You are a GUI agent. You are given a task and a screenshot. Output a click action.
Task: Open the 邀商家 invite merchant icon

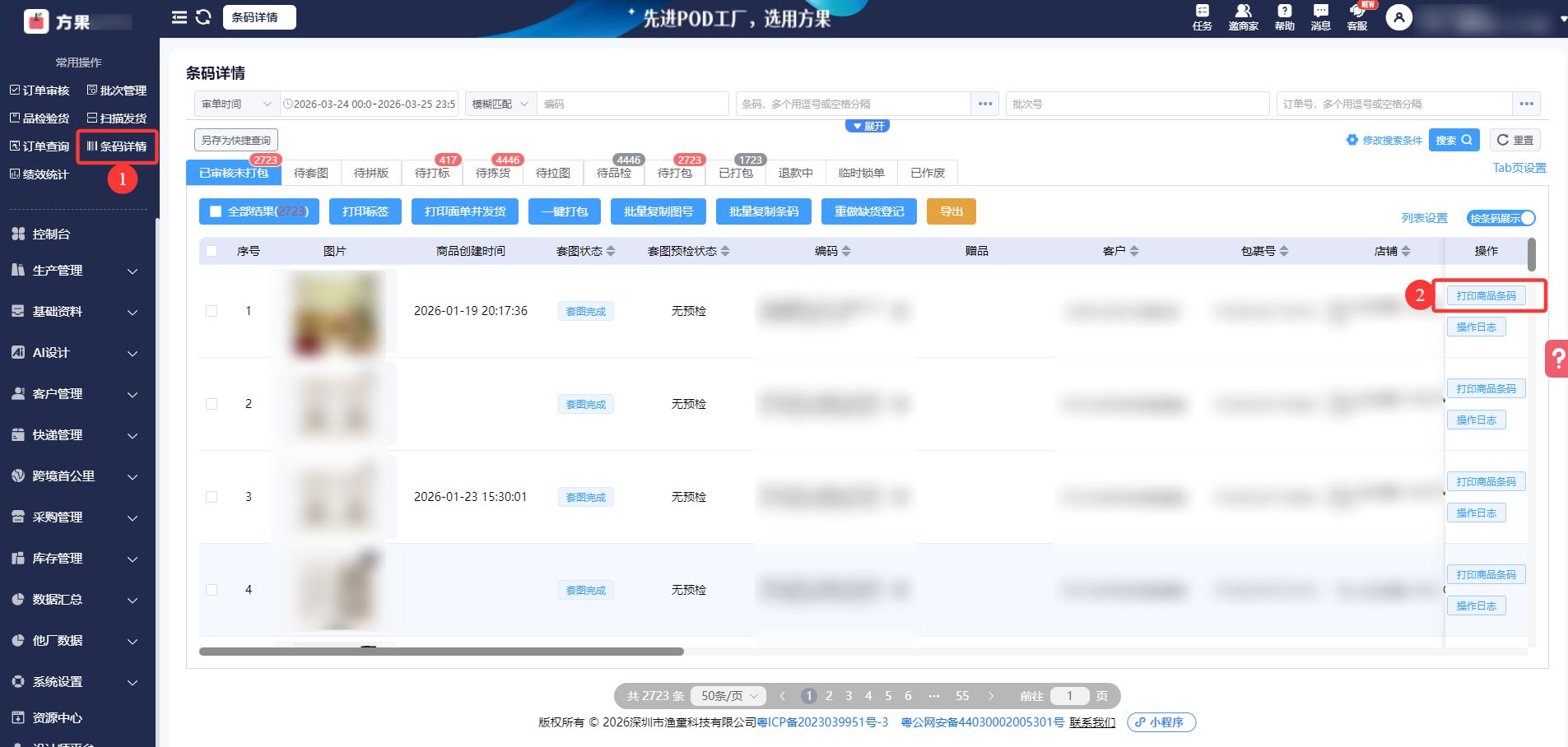tap(1243, 16)
